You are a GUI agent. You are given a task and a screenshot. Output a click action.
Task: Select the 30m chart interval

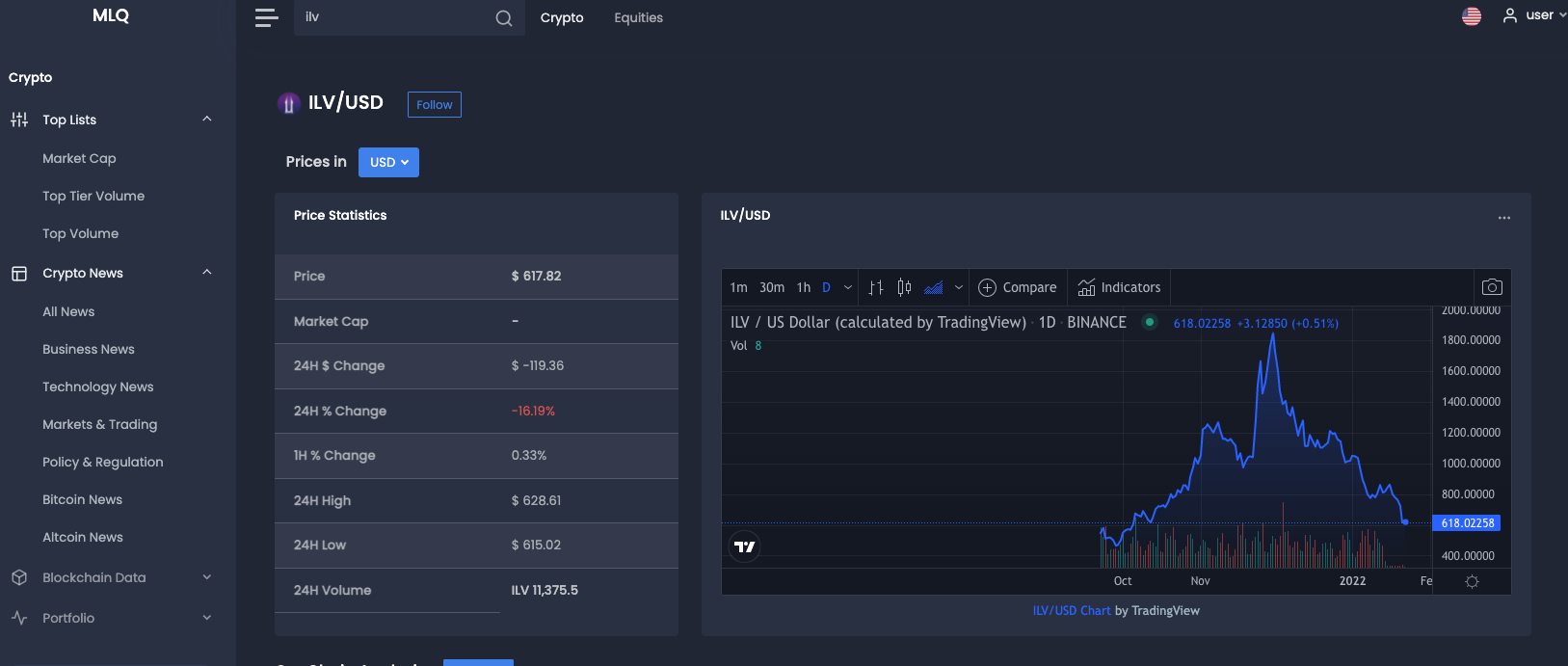click(x=772, y=287)
